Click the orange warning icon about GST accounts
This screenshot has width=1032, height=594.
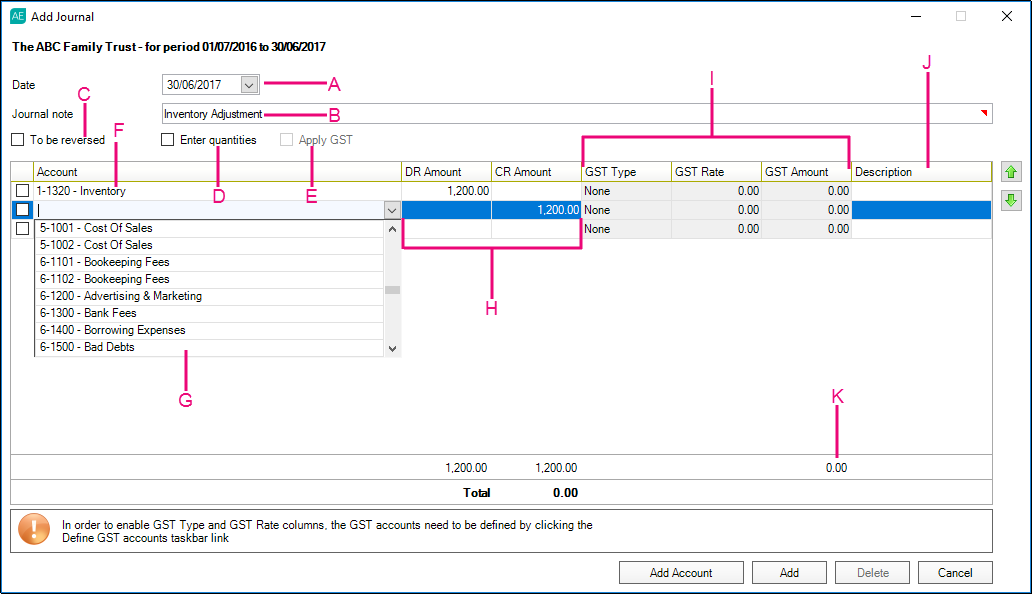tap(34, 530)
